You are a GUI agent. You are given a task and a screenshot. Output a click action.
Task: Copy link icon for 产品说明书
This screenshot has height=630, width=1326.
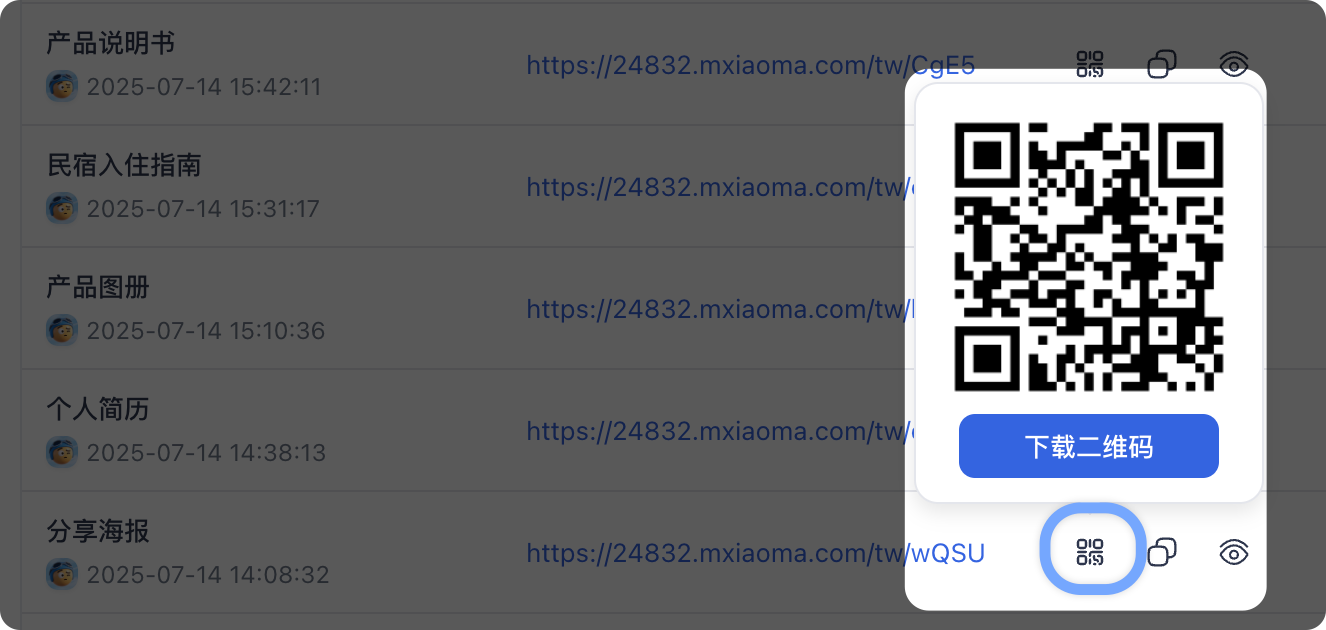[x=1162, y=65]
